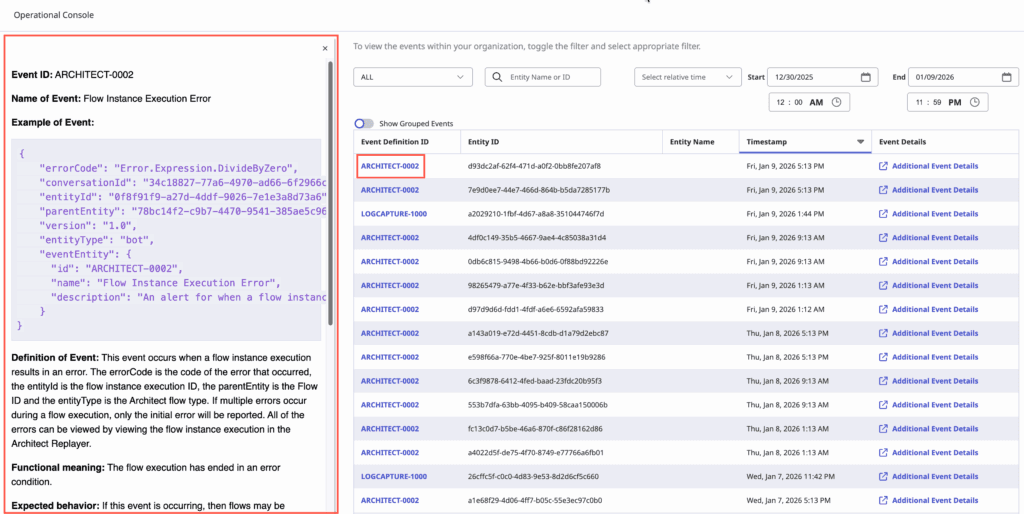
Task: Select entity ID 98265479-a77e-4f33-b62e-bbf3afe93e3d
Action: [536, 285]
